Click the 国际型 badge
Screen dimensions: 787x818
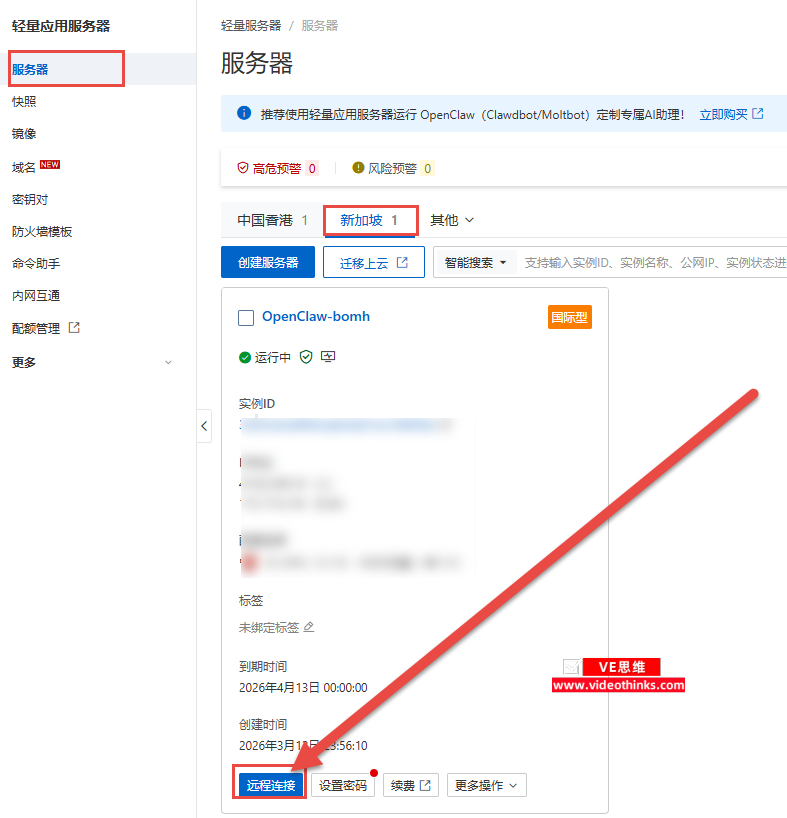click(570, 317)
